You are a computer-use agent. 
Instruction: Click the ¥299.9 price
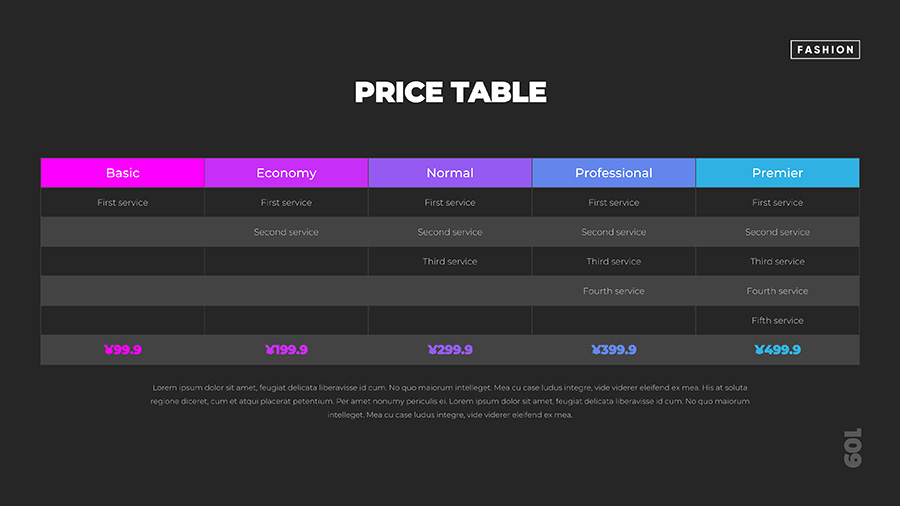[x=450, y=350]
